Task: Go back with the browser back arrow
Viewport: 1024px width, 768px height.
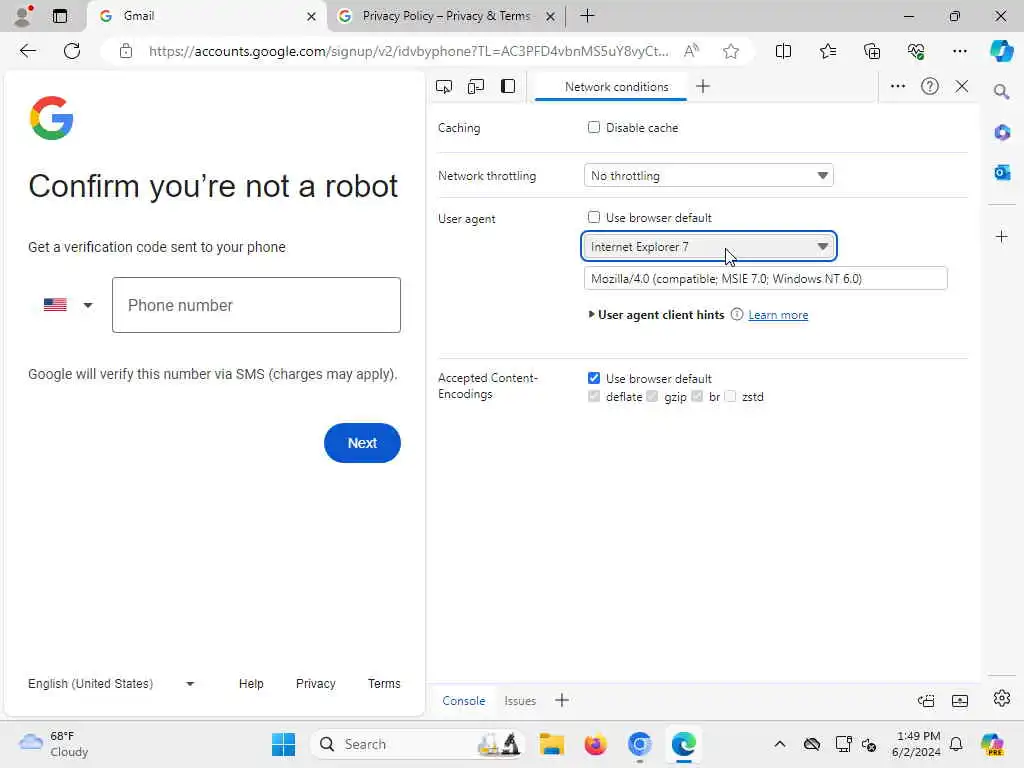Action: (27, 51)
